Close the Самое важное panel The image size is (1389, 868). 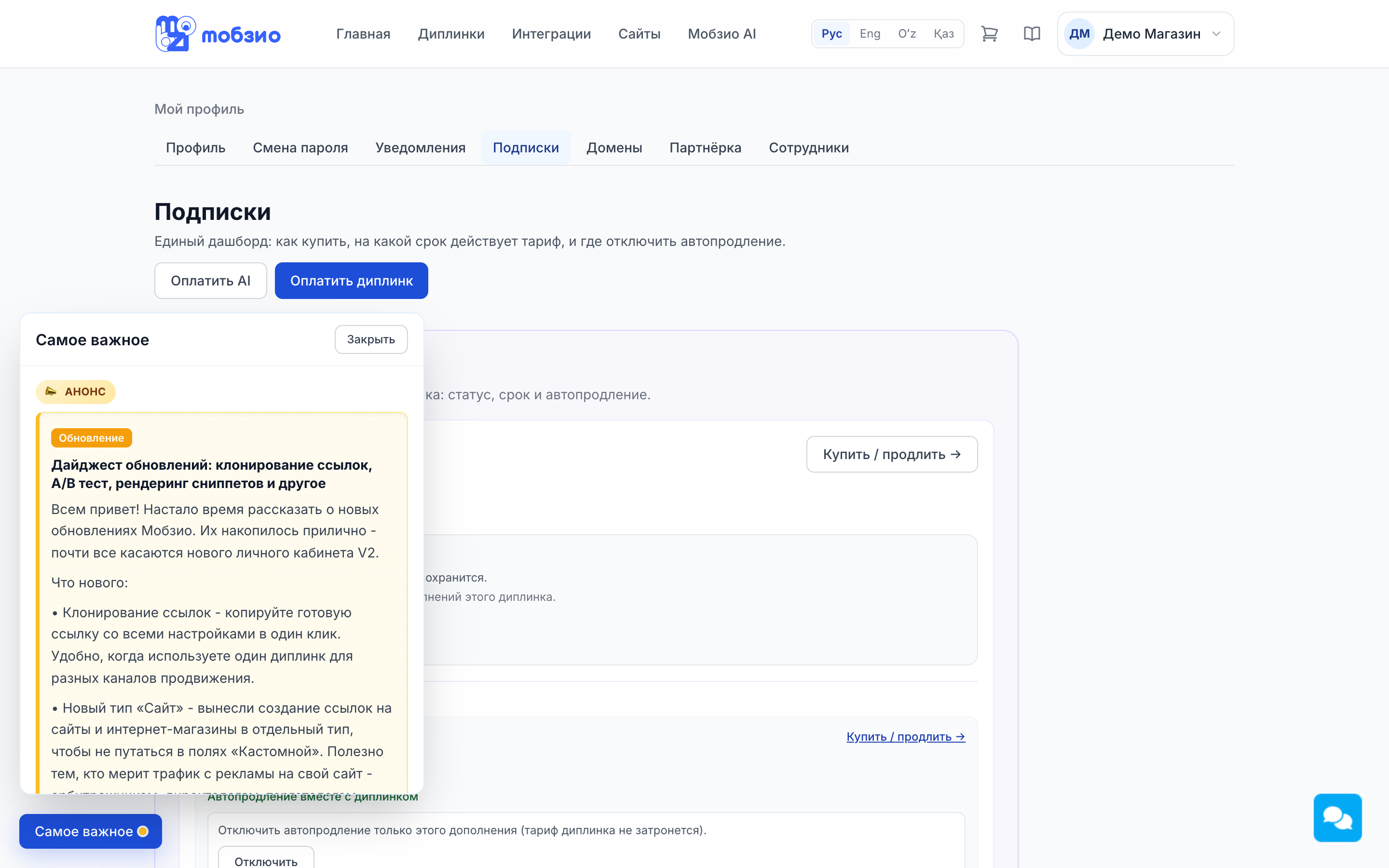371,339
